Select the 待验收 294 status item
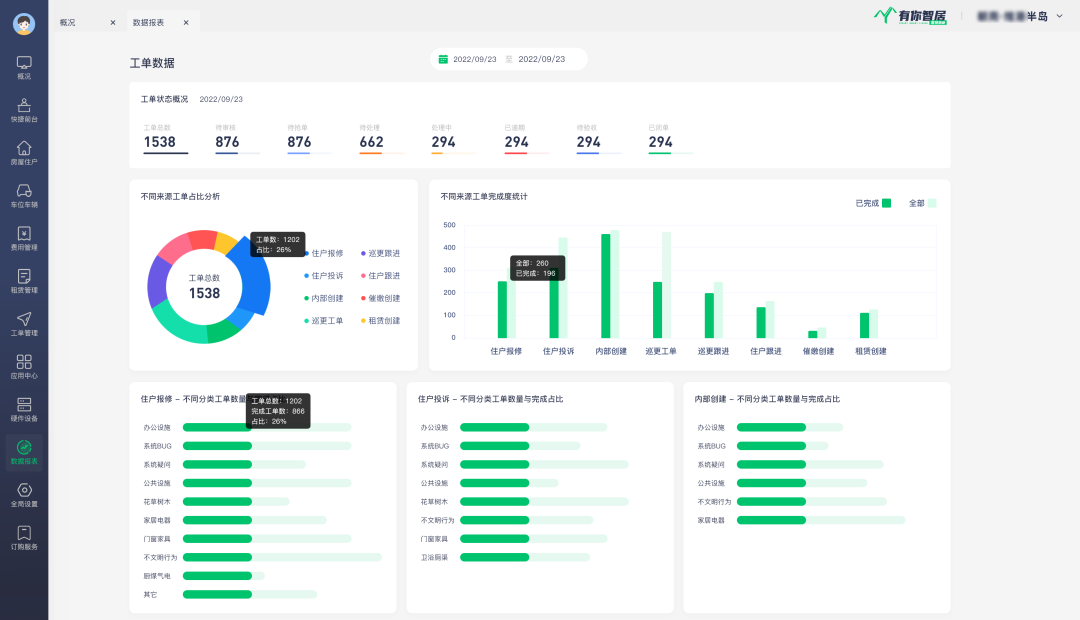This screenshot has width=1080, height=620. click(598, 138)
